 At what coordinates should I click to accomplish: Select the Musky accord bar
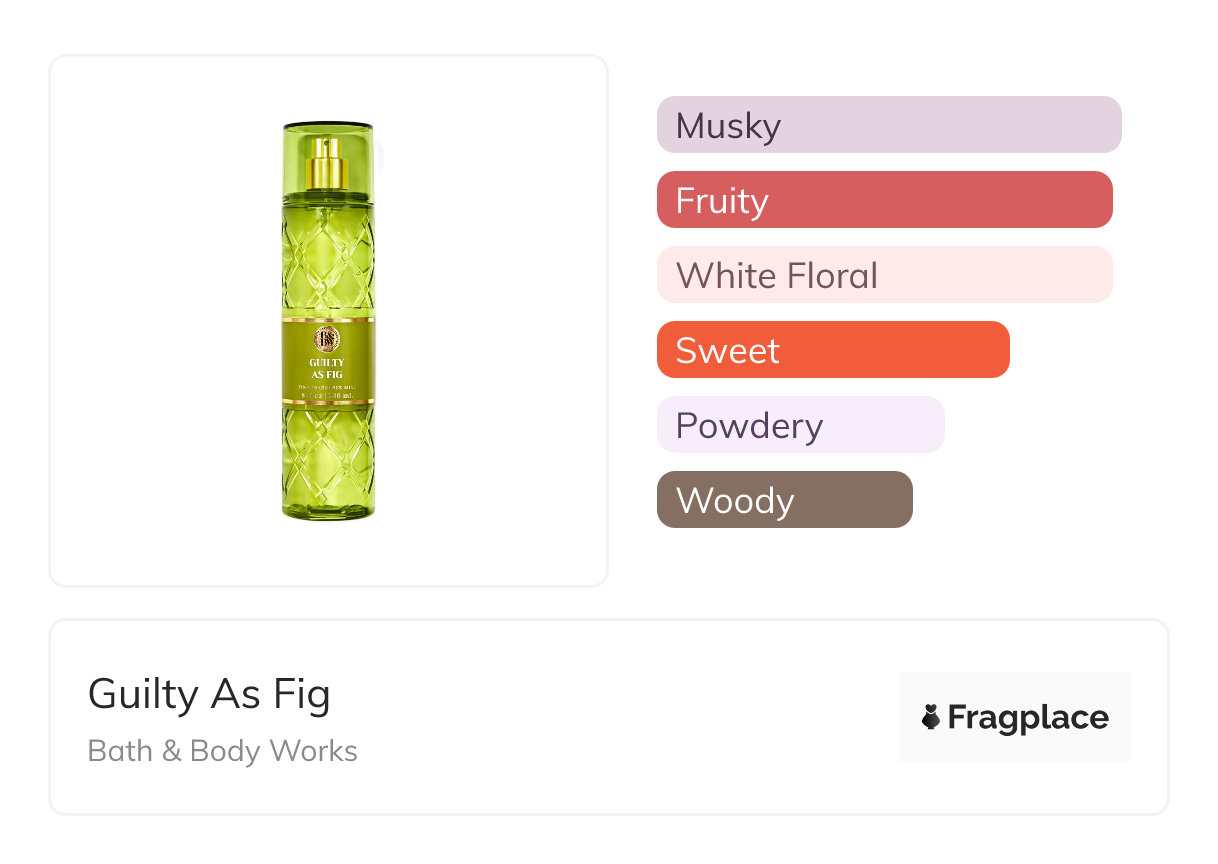click(x=888, y=125)
